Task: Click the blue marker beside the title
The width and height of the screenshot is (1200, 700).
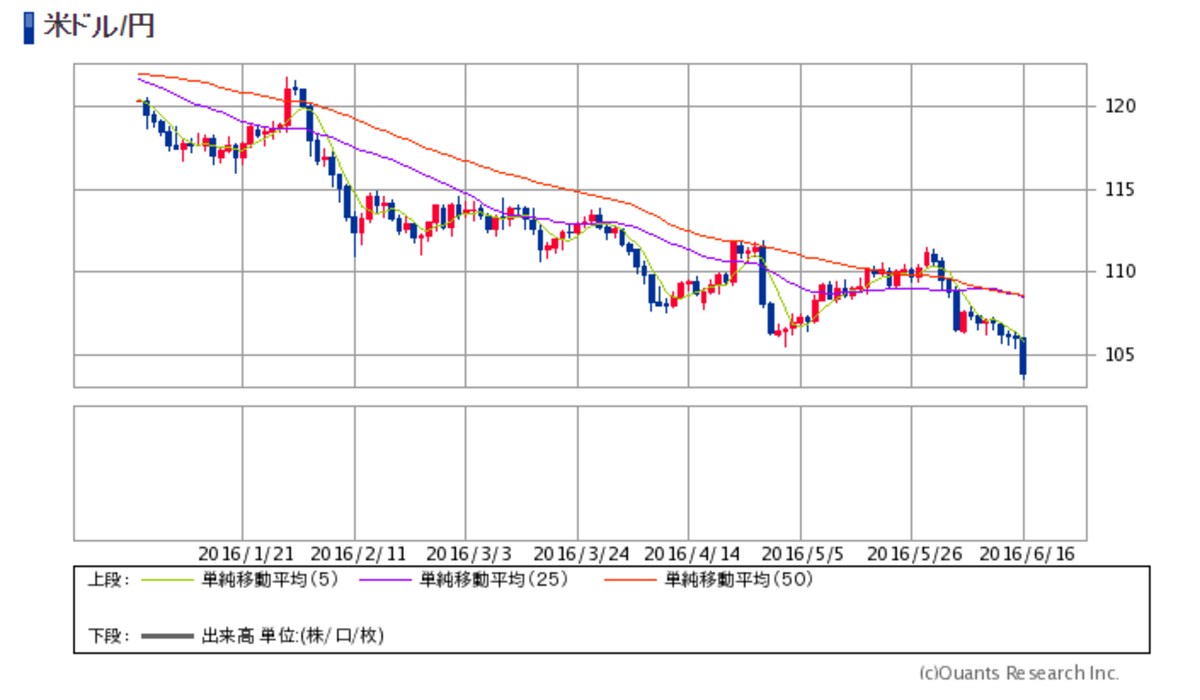Action: (28, 27)
